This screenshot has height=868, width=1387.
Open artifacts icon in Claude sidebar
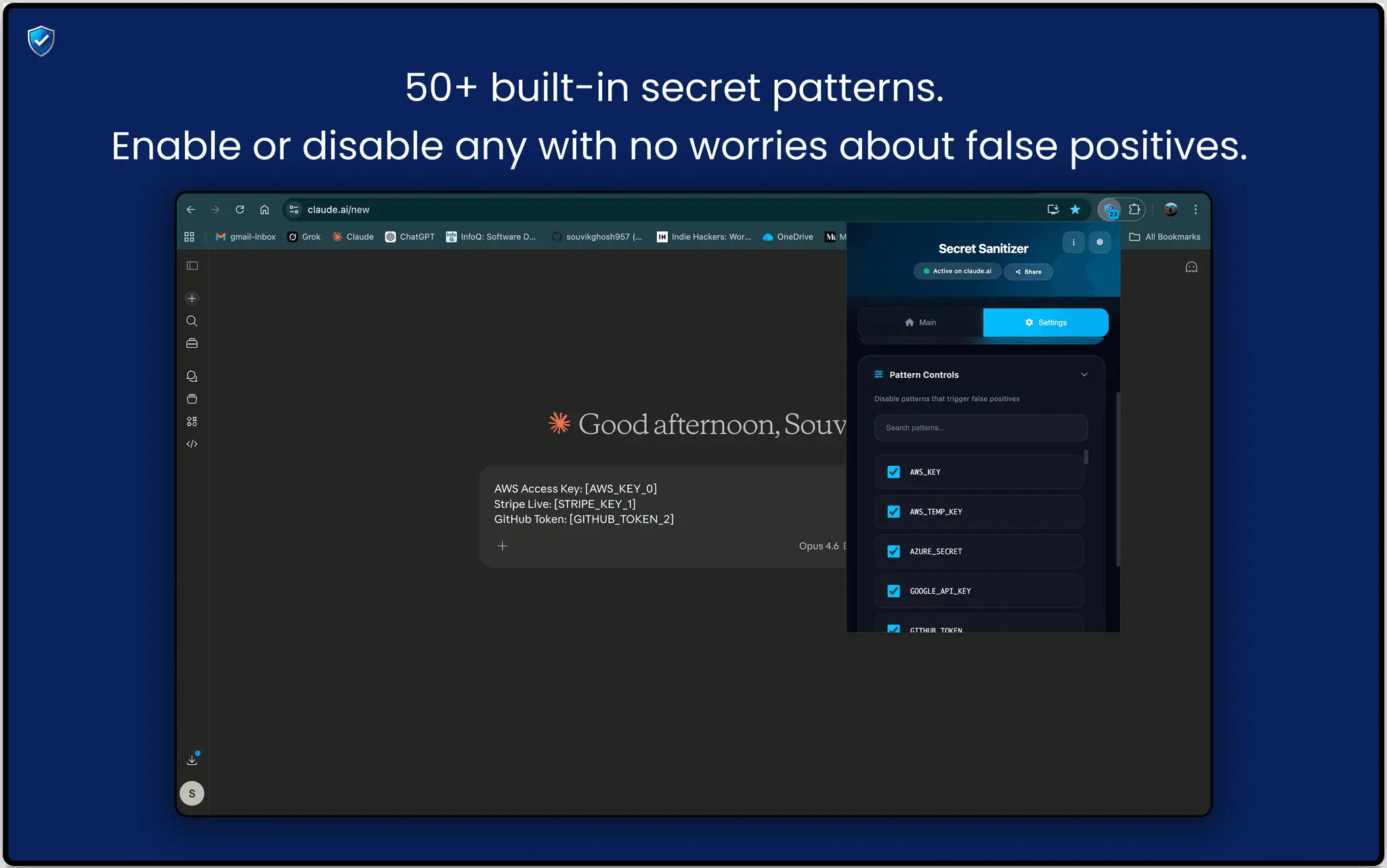tap(192, 422)
